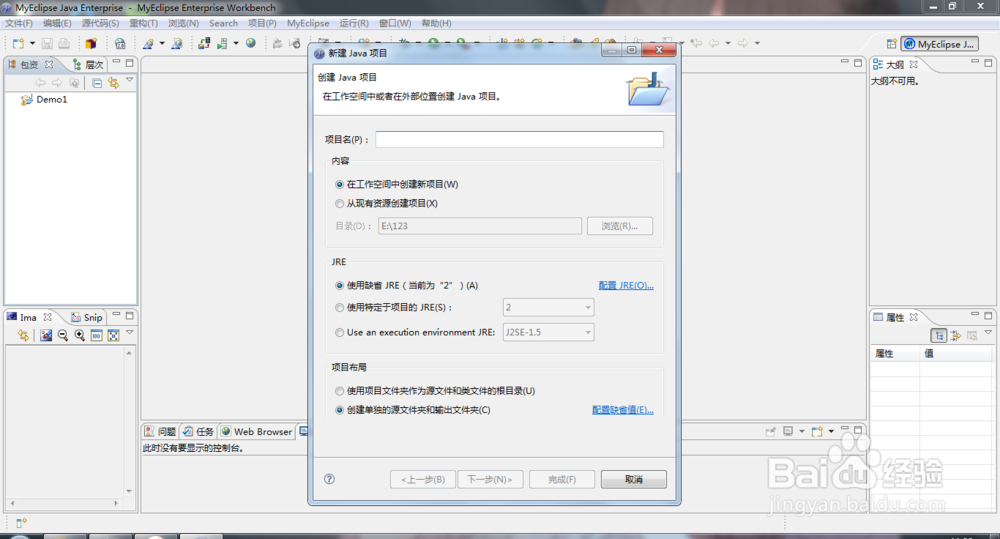
Task: Select the Demo1 project in tree
Action: pos(44,100)
